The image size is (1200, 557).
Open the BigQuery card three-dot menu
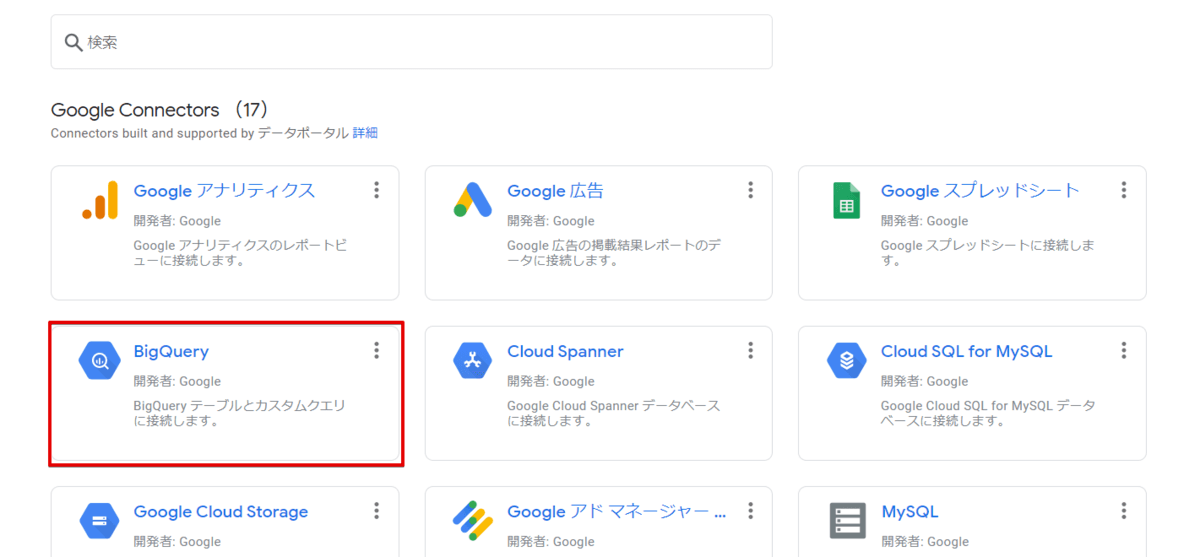tap(377, 350)
